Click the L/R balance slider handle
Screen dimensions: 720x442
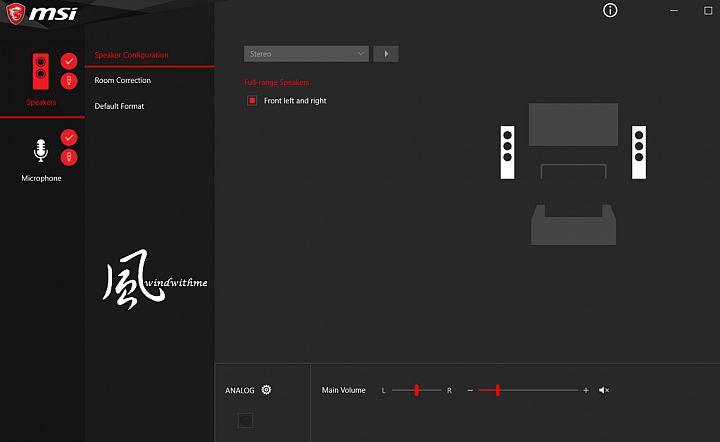pos(416,390)
